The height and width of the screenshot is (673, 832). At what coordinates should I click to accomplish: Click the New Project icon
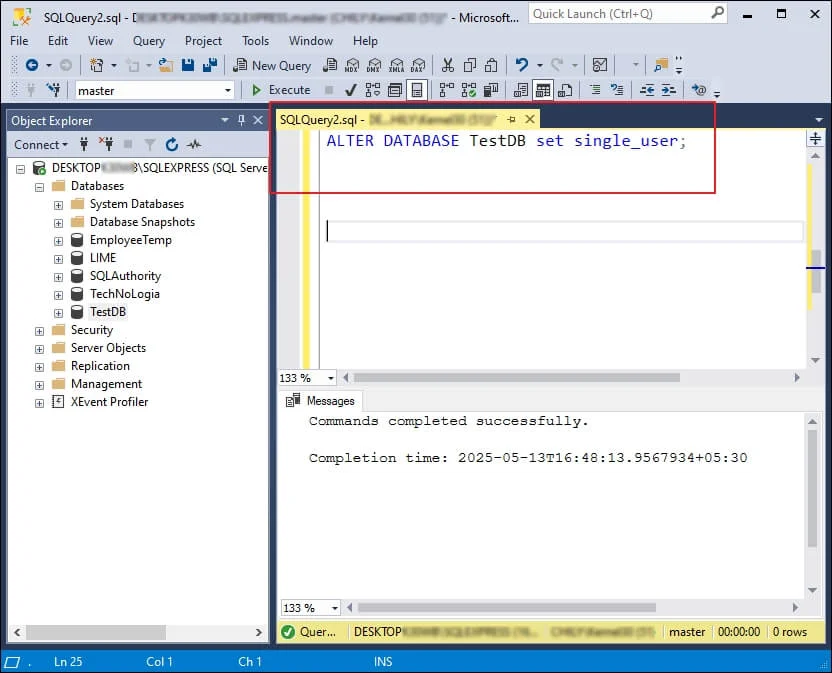point(97,65)
